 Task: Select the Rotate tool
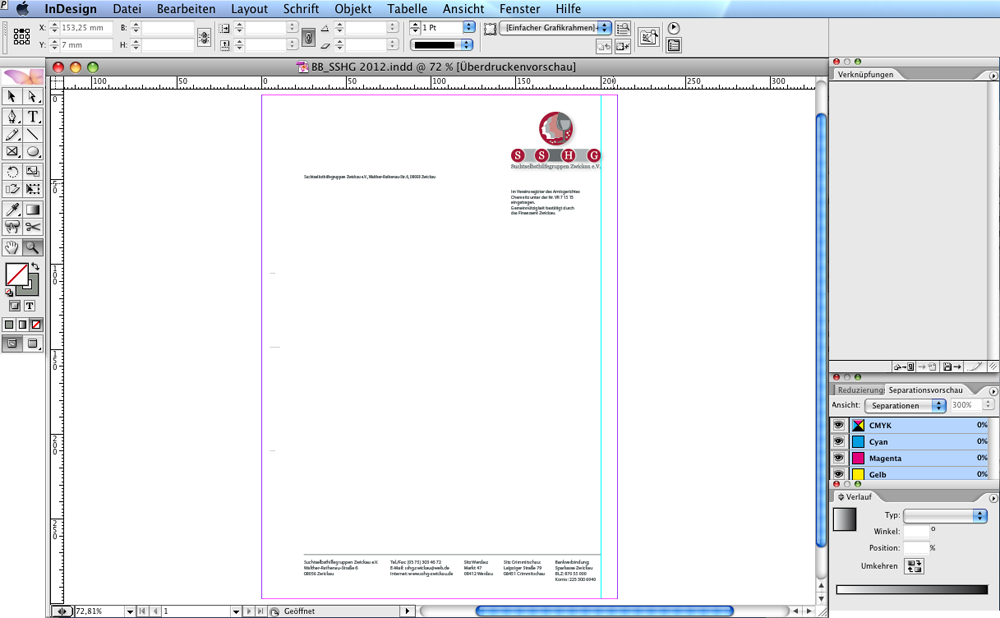pos(12,172)
